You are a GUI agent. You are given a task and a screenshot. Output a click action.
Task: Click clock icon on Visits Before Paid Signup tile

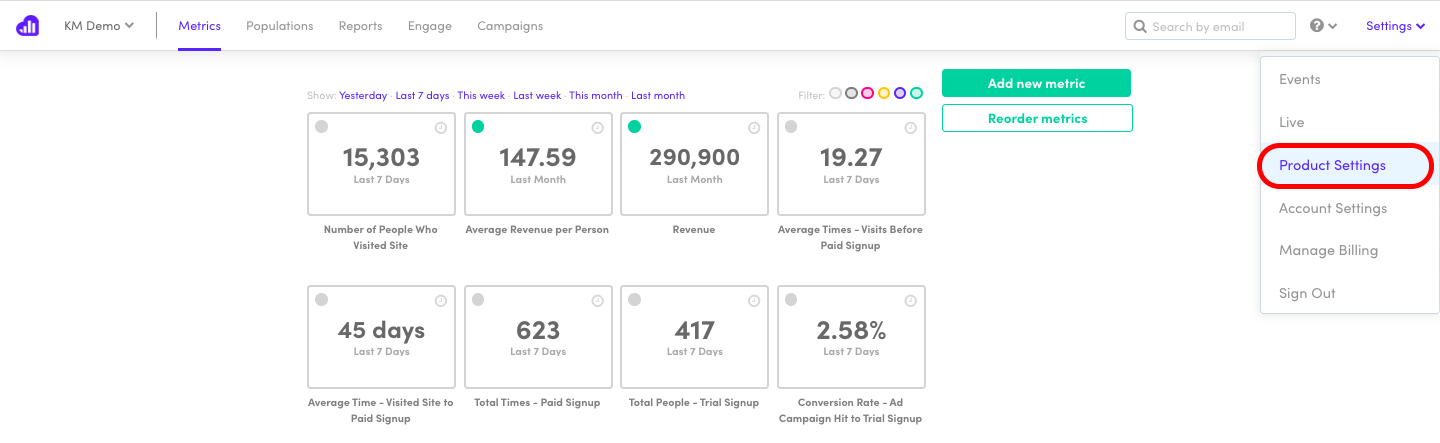pyautogui.click(x=911, y=128)
